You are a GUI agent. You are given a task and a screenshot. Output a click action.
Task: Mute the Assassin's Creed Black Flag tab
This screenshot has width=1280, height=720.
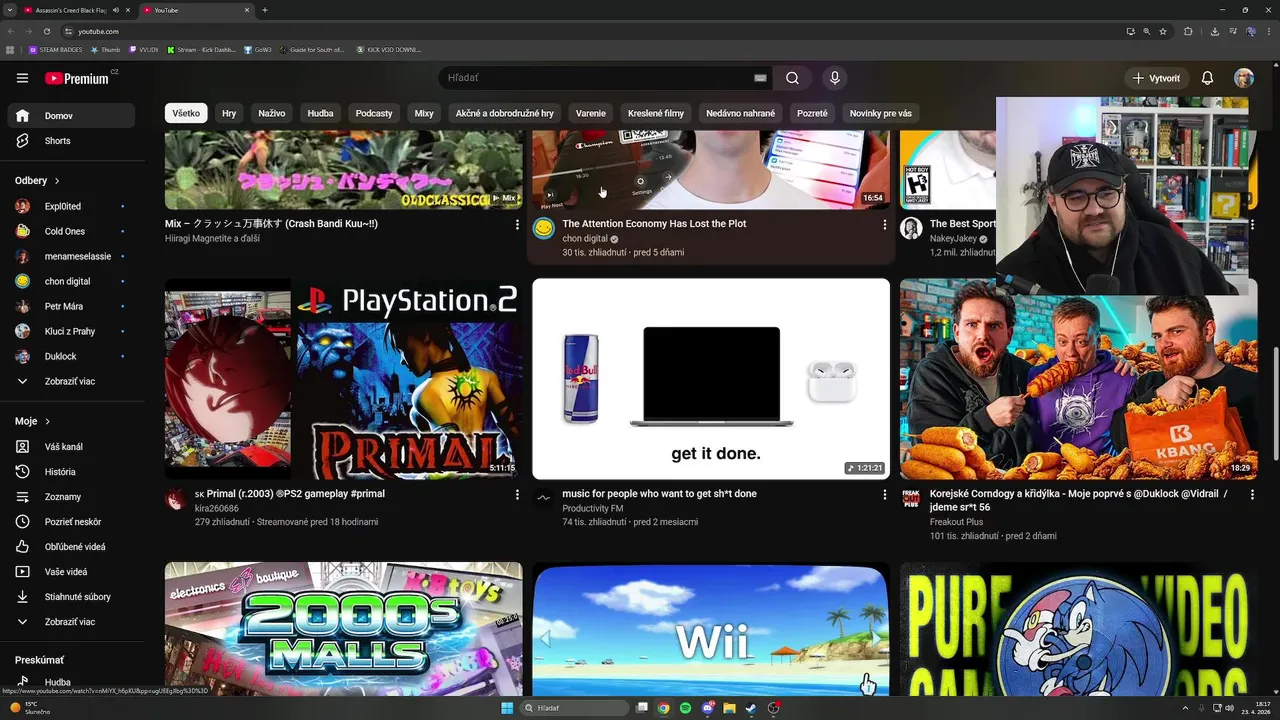pos(116,10)
